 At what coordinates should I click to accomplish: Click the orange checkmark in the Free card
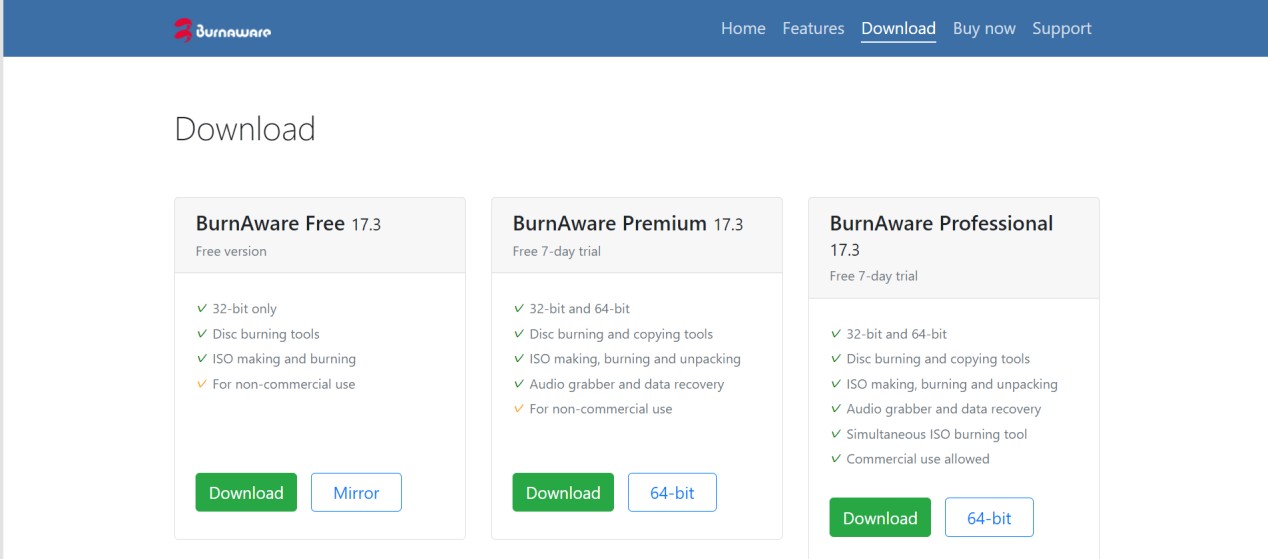pyautogui.click(x=202, y=384)
